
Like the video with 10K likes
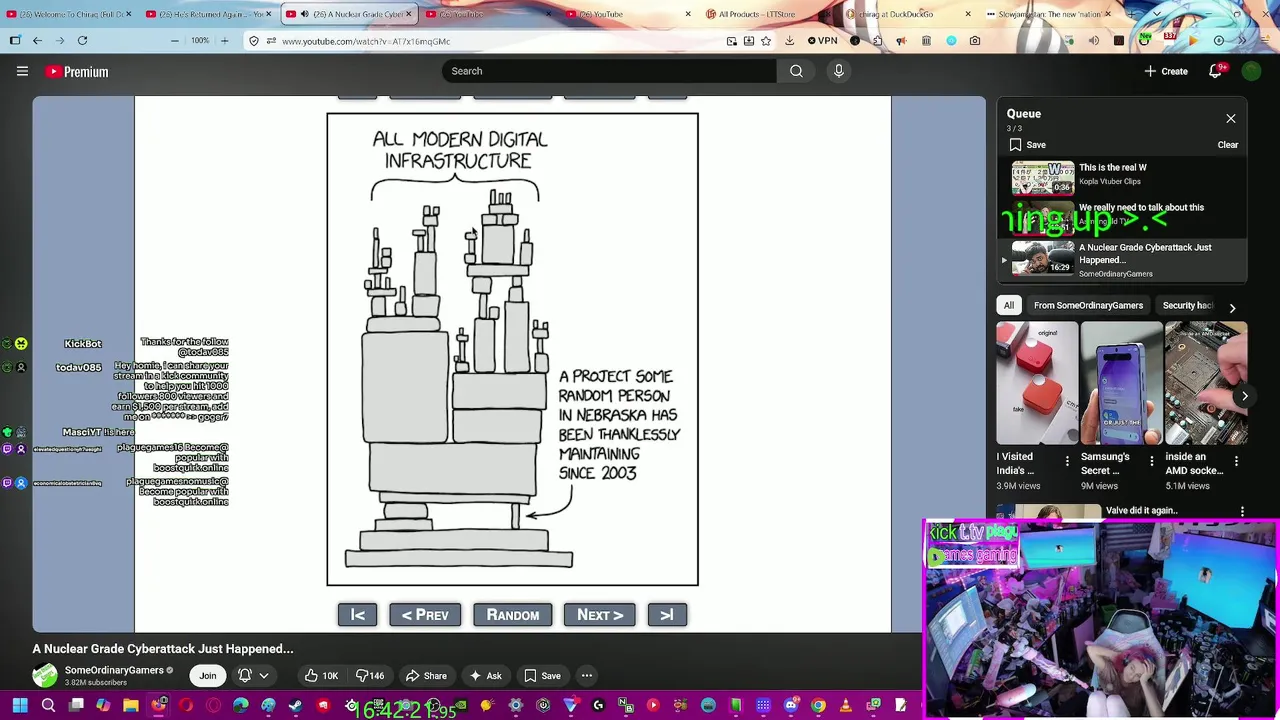tap(322, 676)
